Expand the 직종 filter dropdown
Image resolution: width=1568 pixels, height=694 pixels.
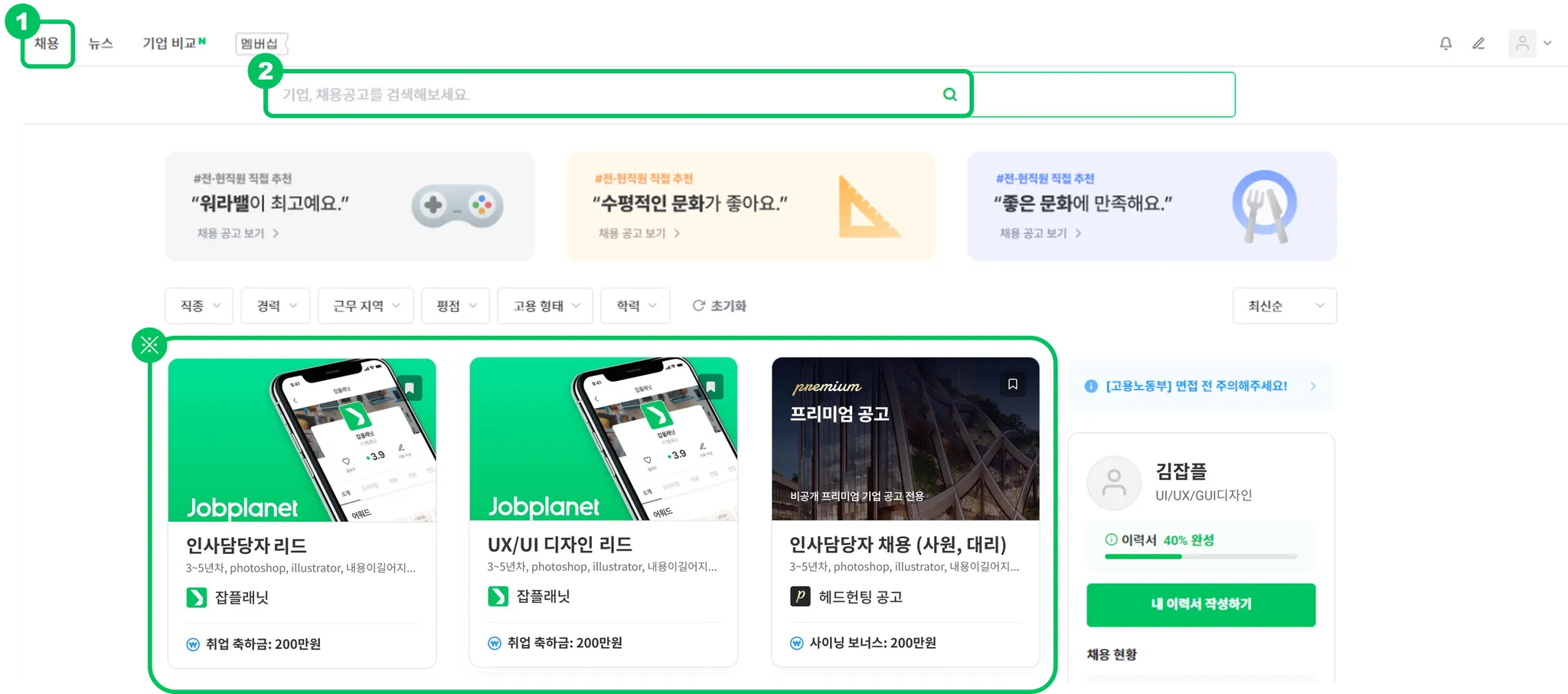pyautogui.click(x=199, y=306)
